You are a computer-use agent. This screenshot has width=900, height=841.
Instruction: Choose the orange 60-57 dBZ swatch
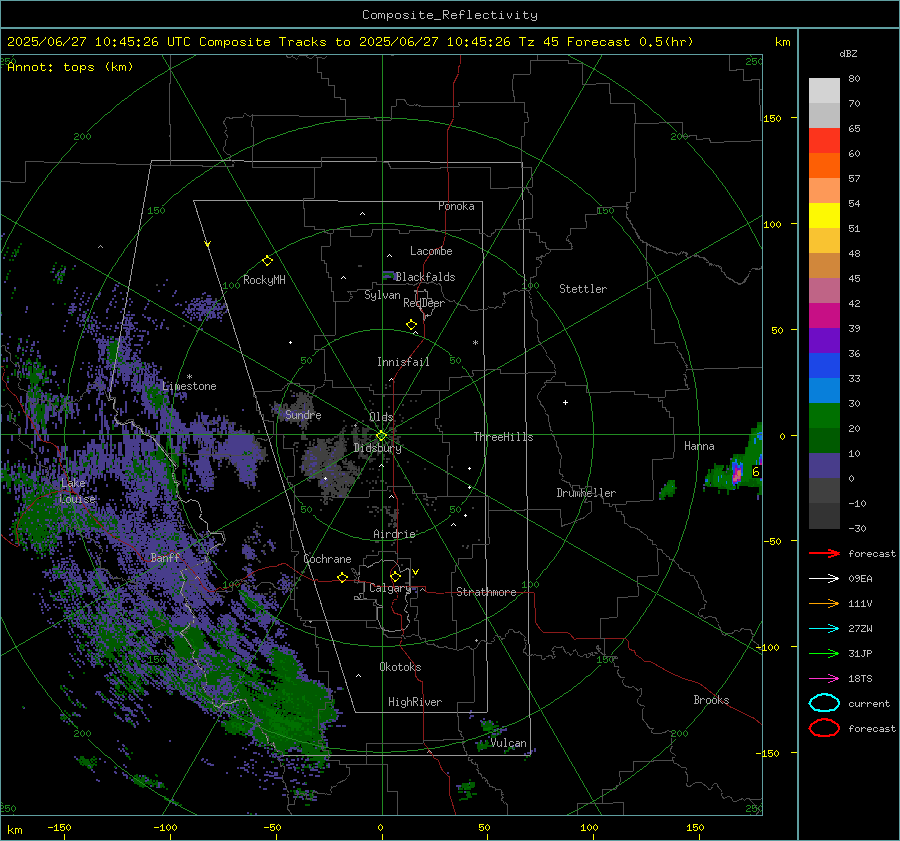pos(824,166)
